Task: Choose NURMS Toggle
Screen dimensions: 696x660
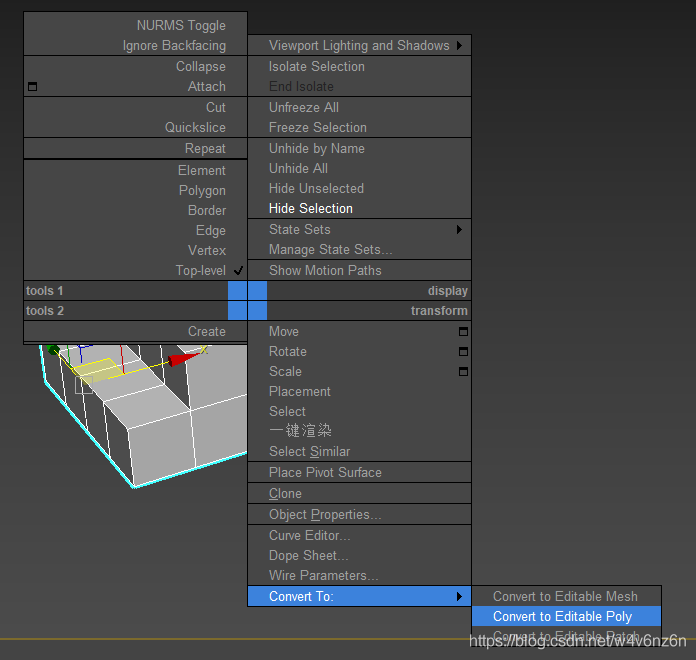Action: click(x=181, y=25)
